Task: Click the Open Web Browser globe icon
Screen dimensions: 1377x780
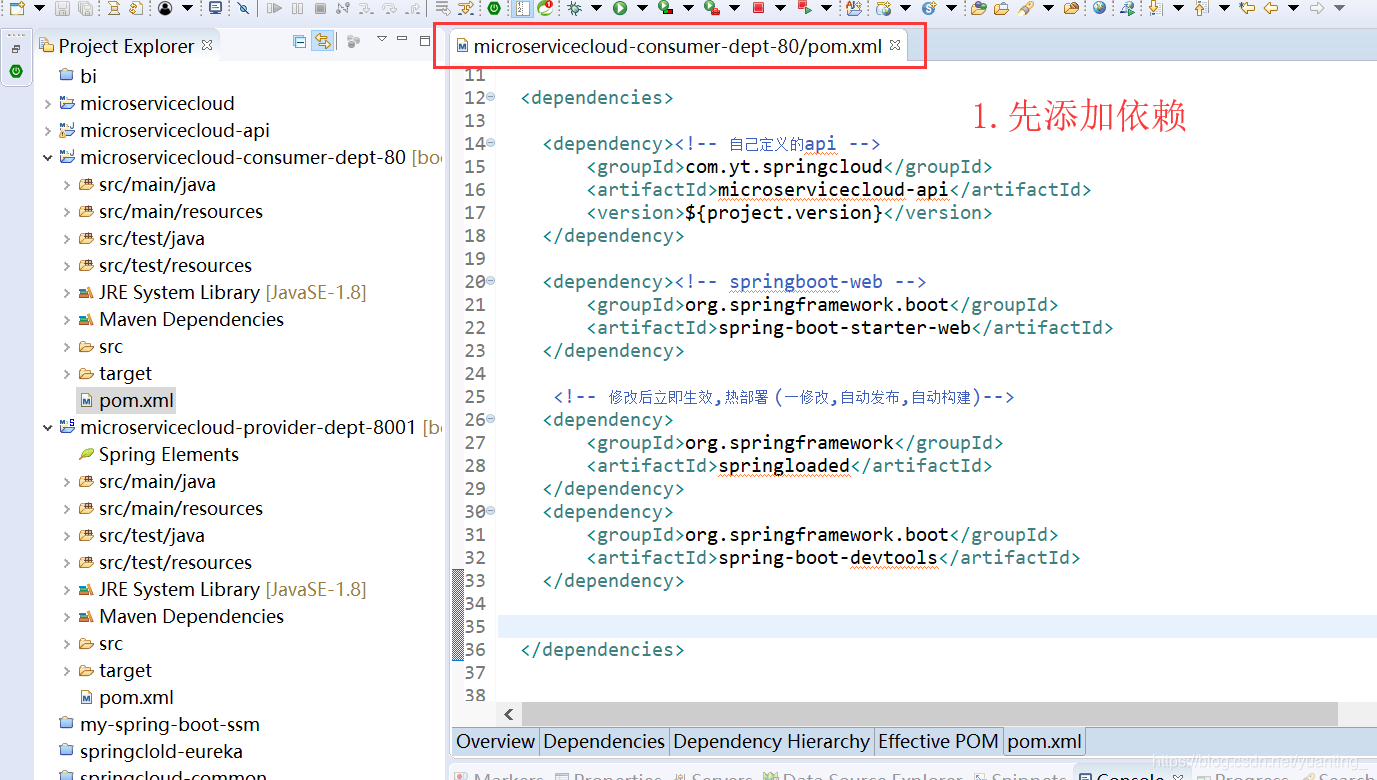Action: [1100, 8]
